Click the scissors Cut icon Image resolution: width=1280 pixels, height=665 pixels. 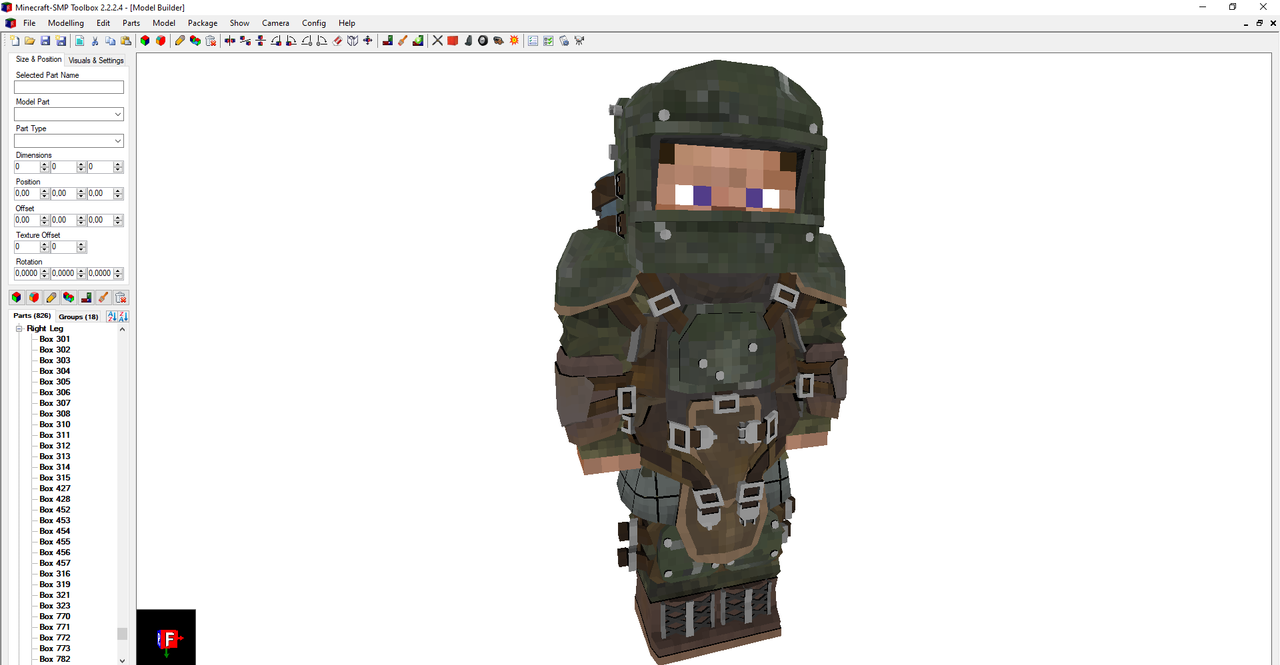click(95, 41)
